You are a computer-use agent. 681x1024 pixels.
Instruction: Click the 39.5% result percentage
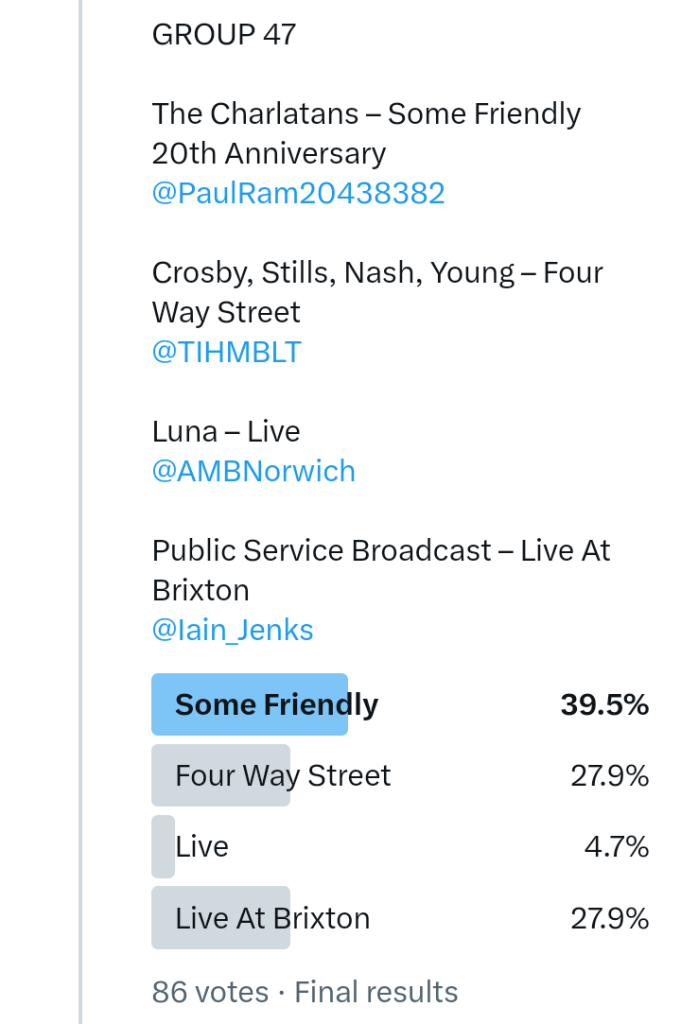pos(604,705)
